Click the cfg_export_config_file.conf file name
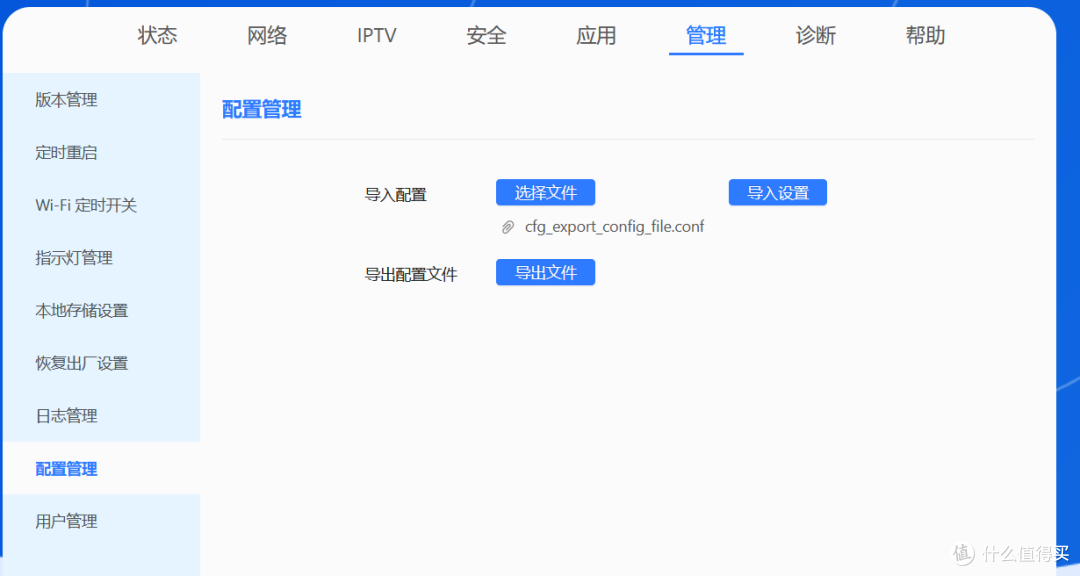Image resolution: width=1080 pixels, height=576 pixels. pos(614,227)
